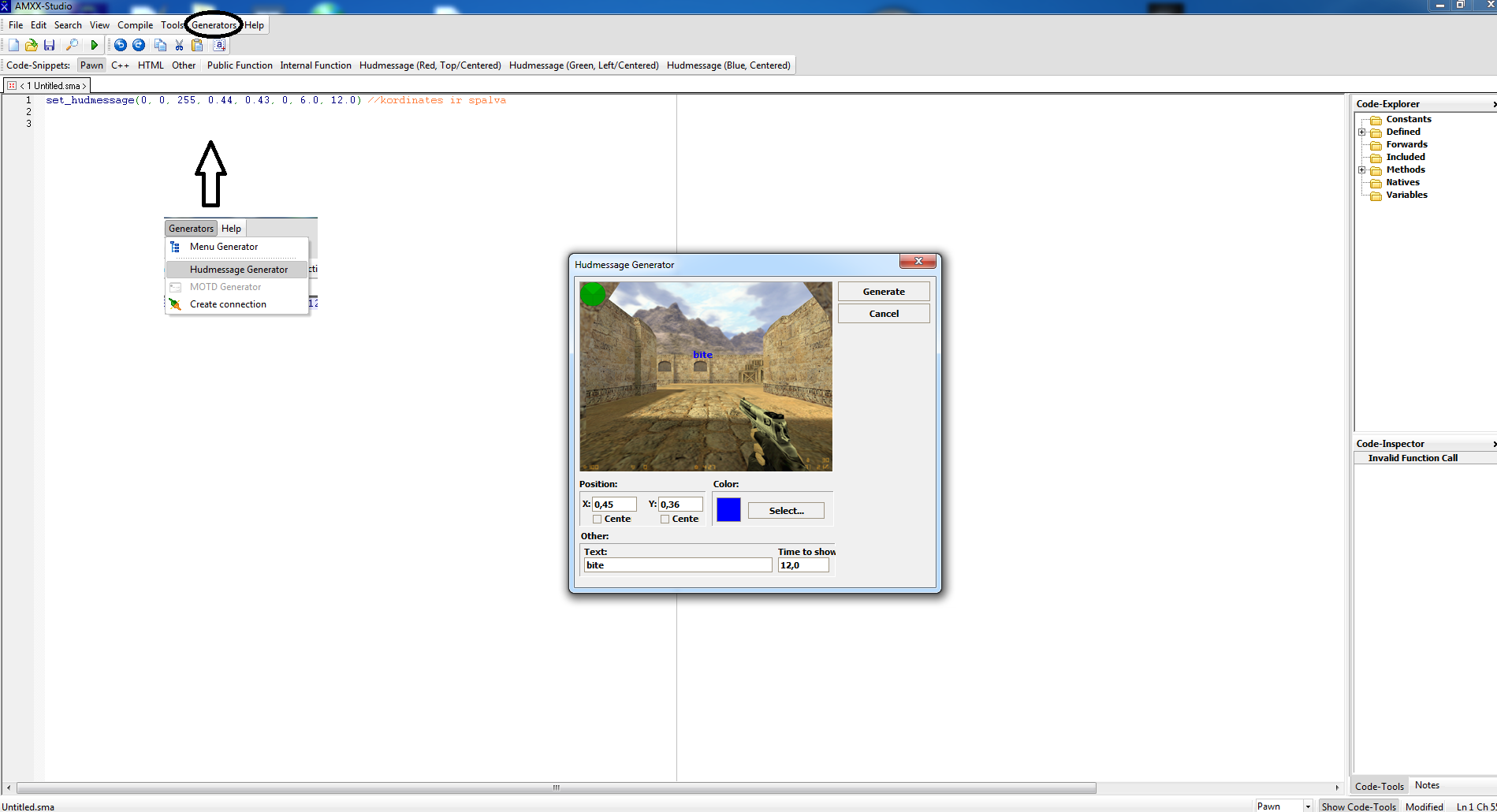The width and height of the screenshot is (1497, 812).
Task: Click left scroll arrow of horizontal scrollbar
Action: (8, 788)
